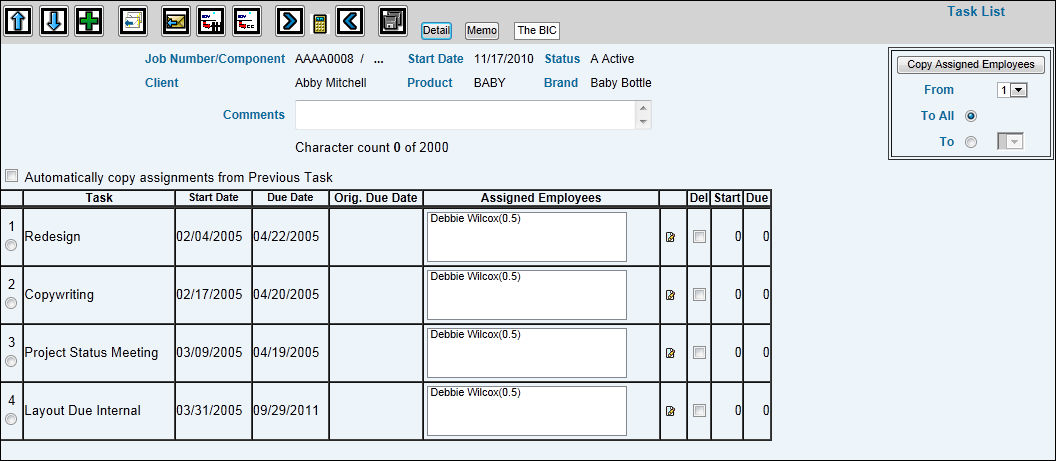Click the green plus add icon
1056x461 pixels.
89,20
